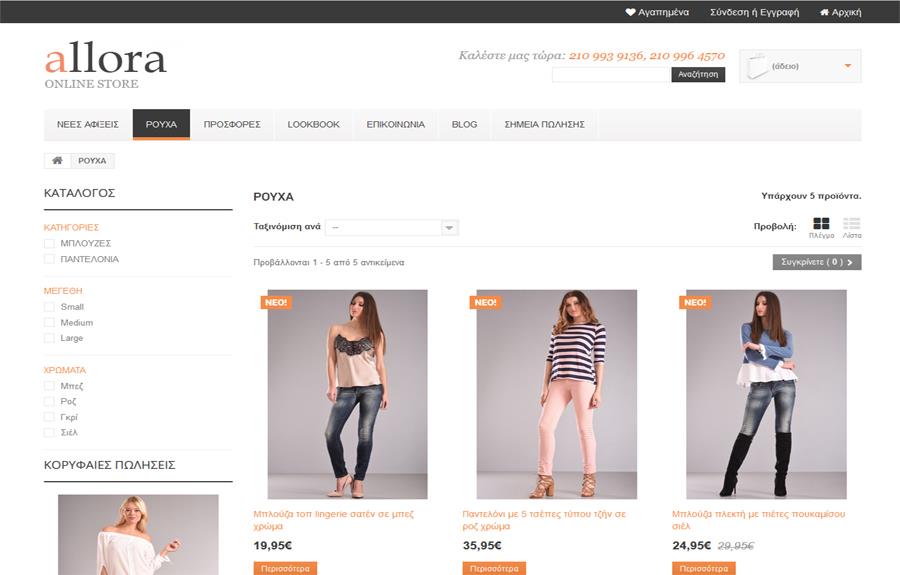Screen dimensions: 900x575
Task: Open the ΡΟΥΧΑ menu tab
Action: (161, 125)
